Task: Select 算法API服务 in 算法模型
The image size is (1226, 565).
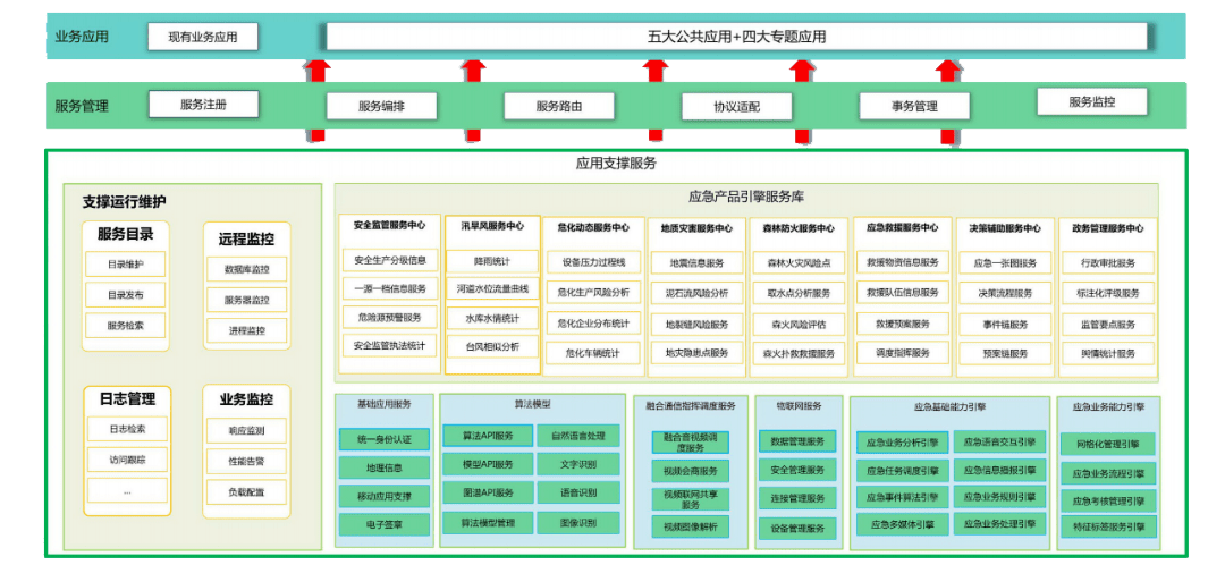Action: click(x=487, y=436)
